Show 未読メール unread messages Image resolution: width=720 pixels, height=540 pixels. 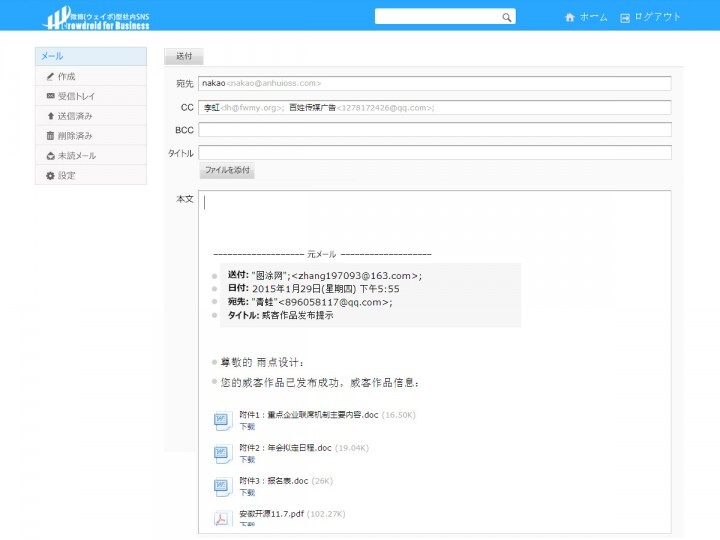[76, 155]
